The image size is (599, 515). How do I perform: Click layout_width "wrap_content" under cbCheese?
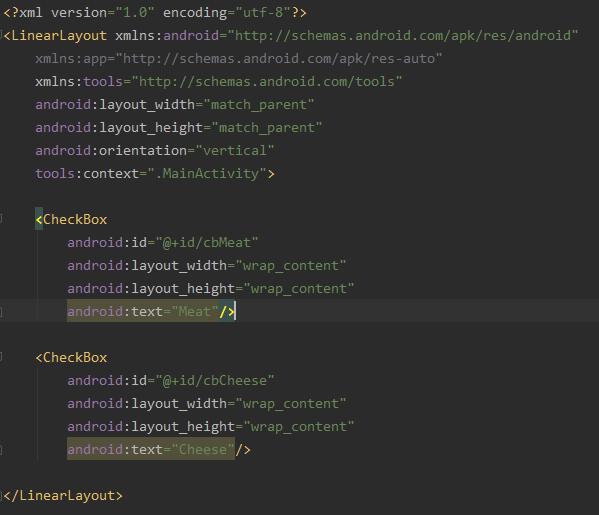point(291,403)
